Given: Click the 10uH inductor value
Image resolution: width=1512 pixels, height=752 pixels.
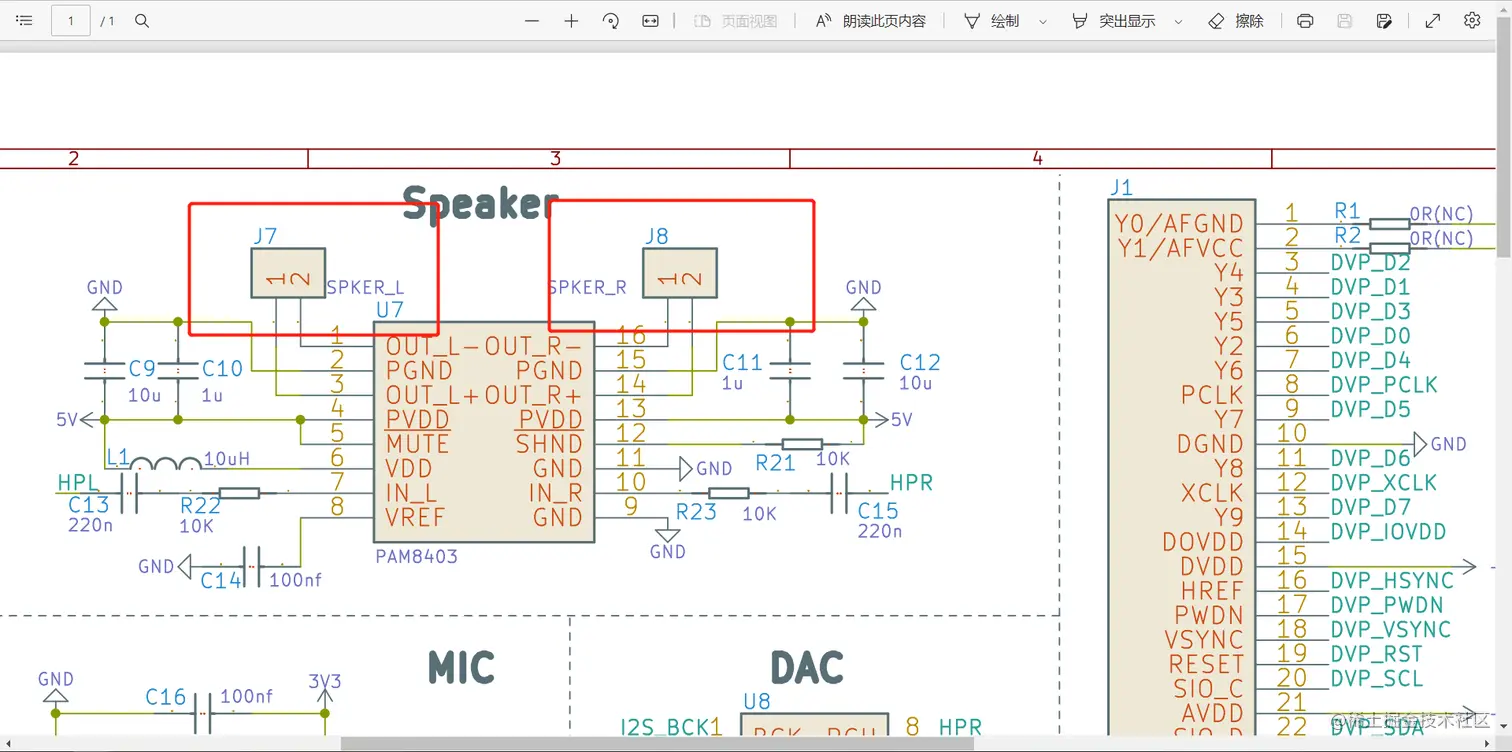Looking at the screenshot, I should [226, 459].
